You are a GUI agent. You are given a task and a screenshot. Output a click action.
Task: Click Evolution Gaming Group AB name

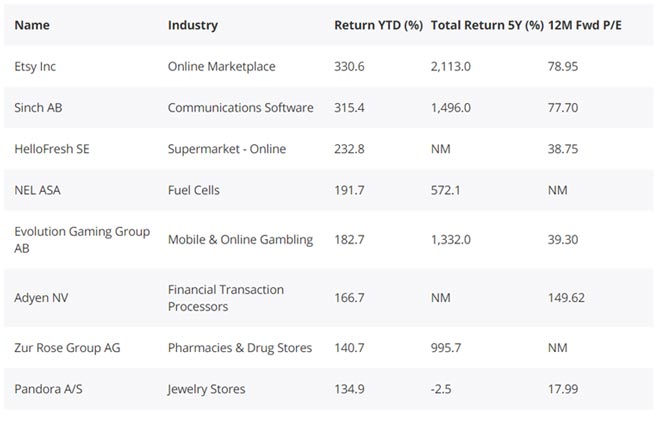(x=82, y=240)
